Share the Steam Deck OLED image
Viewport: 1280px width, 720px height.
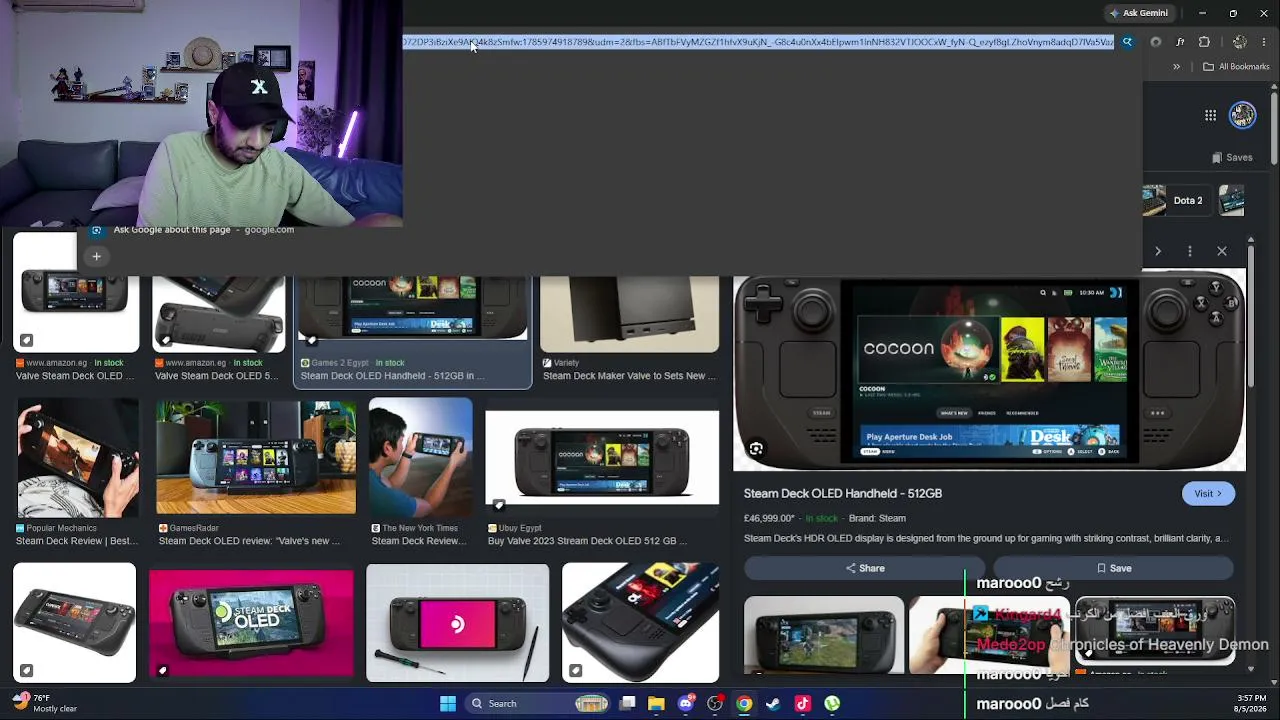click(864, 568)
